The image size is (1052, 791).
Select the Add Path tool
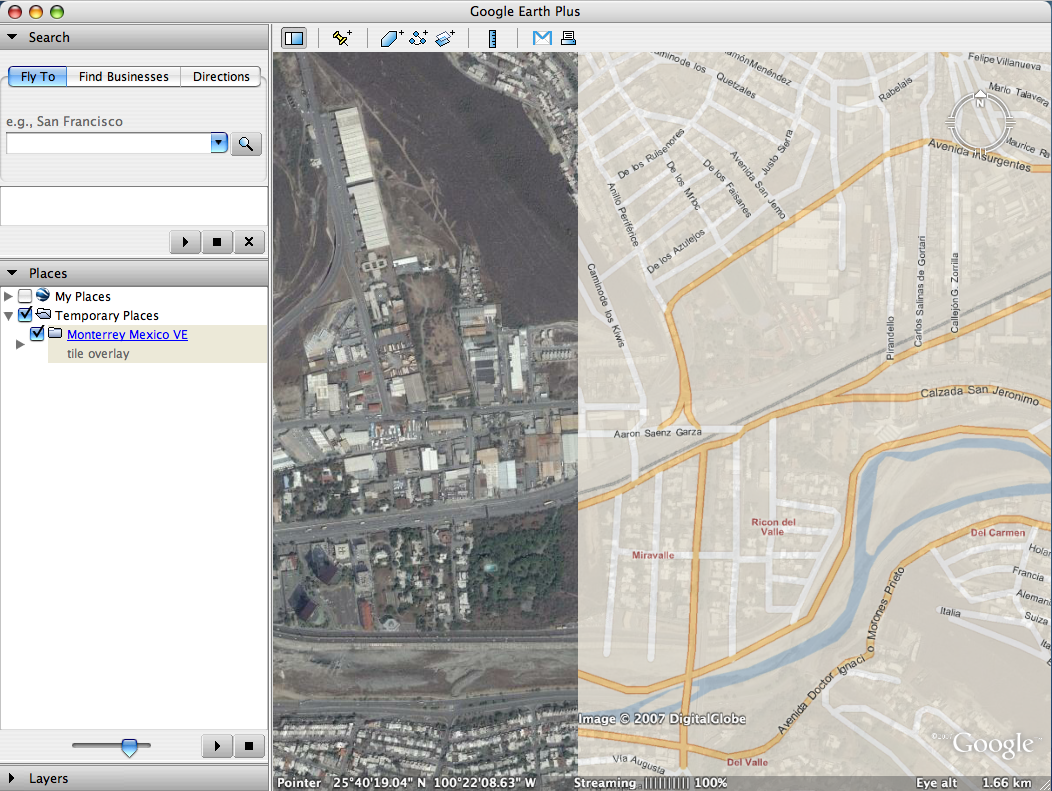coord(419,38)
